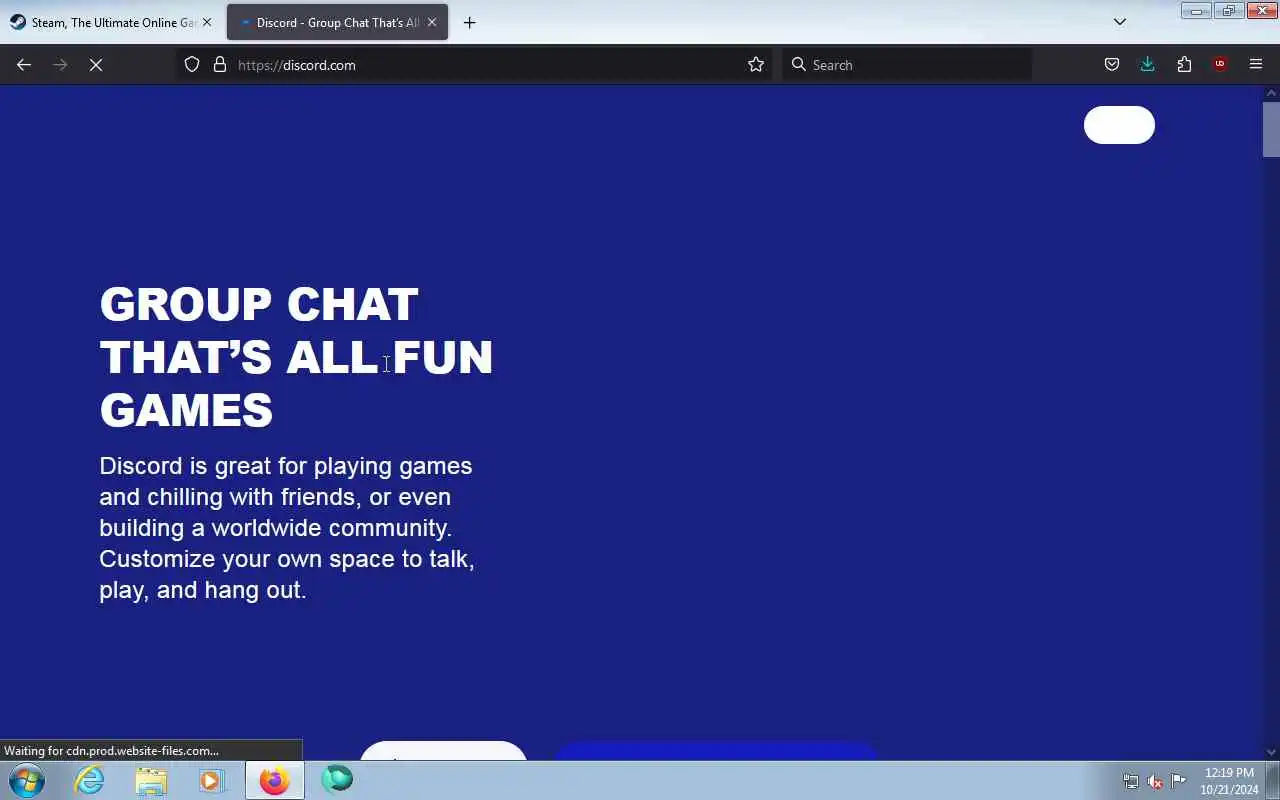
Task: Focus the Search box in toolbar
Action: pyautogui.click(x=907, y=65)
